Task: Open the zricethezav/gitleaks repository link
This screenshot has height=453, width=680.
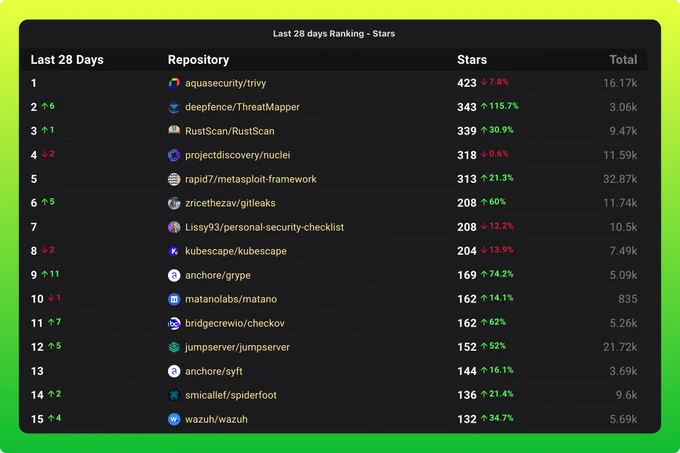Action: pyautogui.click(x=230, y=203)
